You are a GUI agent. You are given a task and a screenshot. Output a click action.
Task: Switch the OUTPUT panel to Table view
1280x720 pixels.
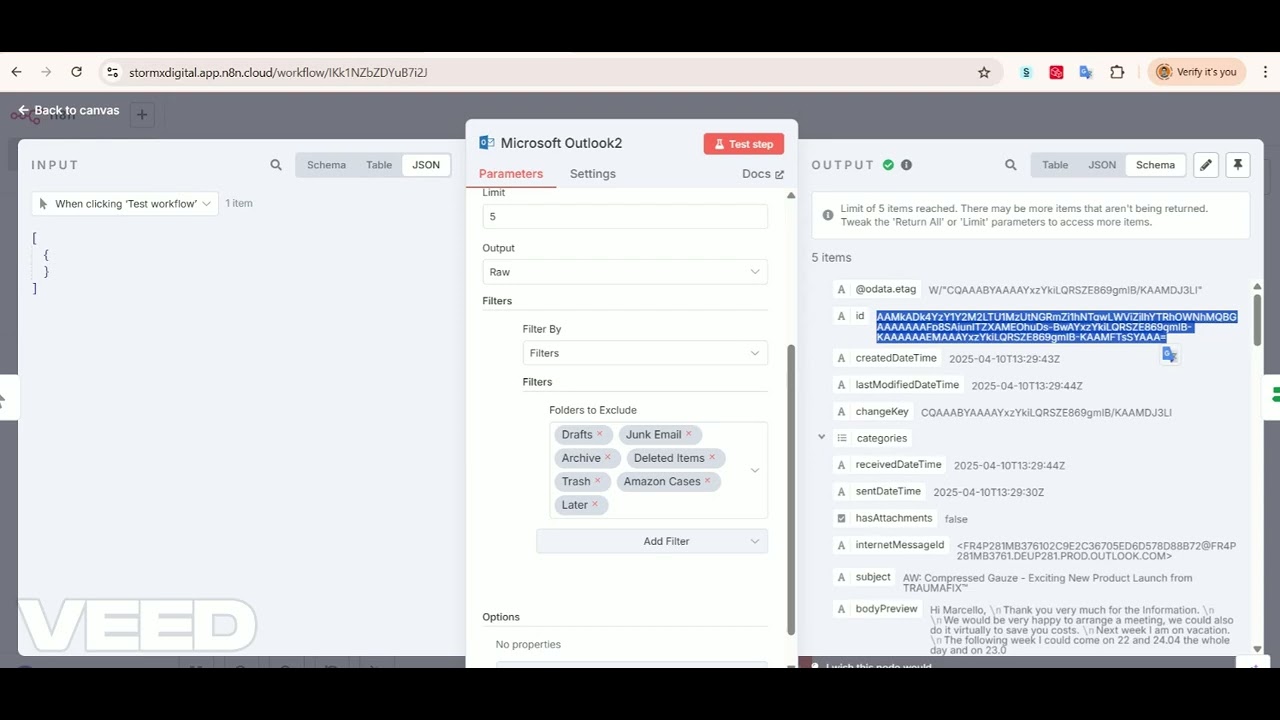point(1055,165)
